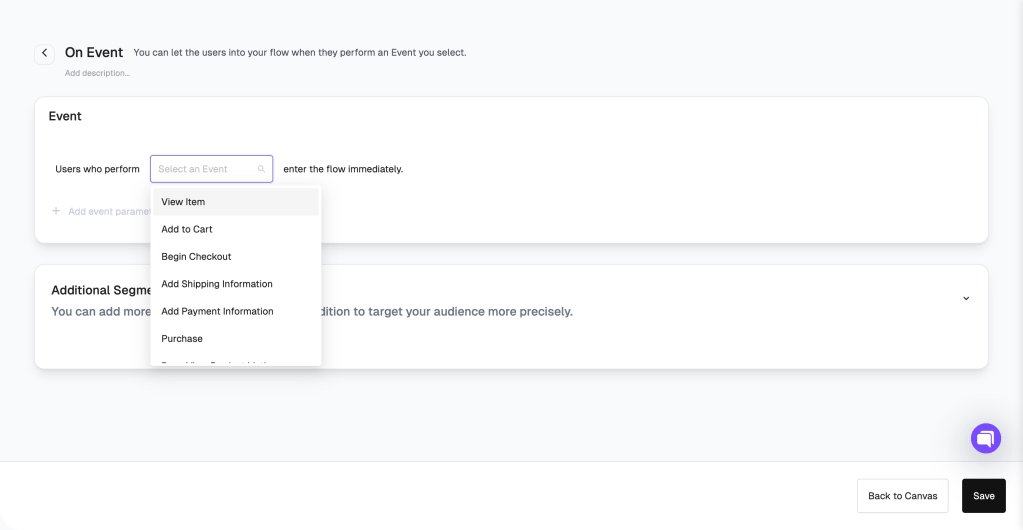Choose View Item from event list
1023x530 pixels.
coord(236,202)
